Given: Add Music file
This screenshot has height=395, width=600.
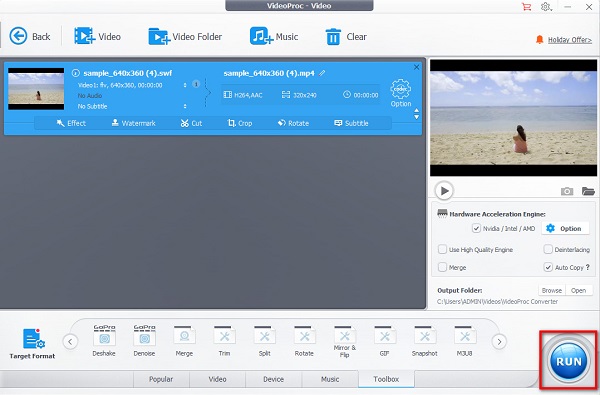Looking at the screenshot, I should 274,37.
